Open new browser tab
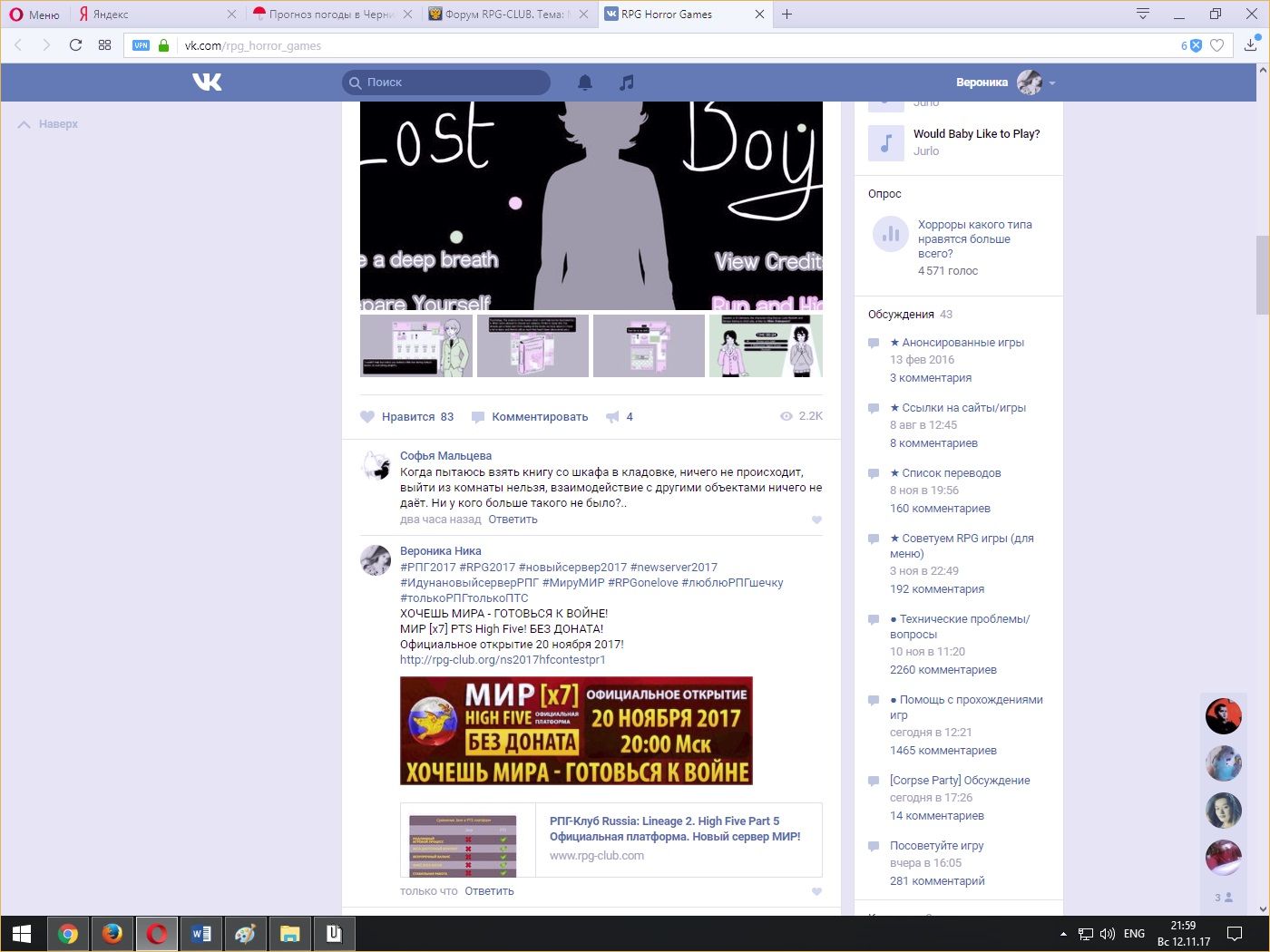This screenshot has height=952, width=1270. click(786, 14)
